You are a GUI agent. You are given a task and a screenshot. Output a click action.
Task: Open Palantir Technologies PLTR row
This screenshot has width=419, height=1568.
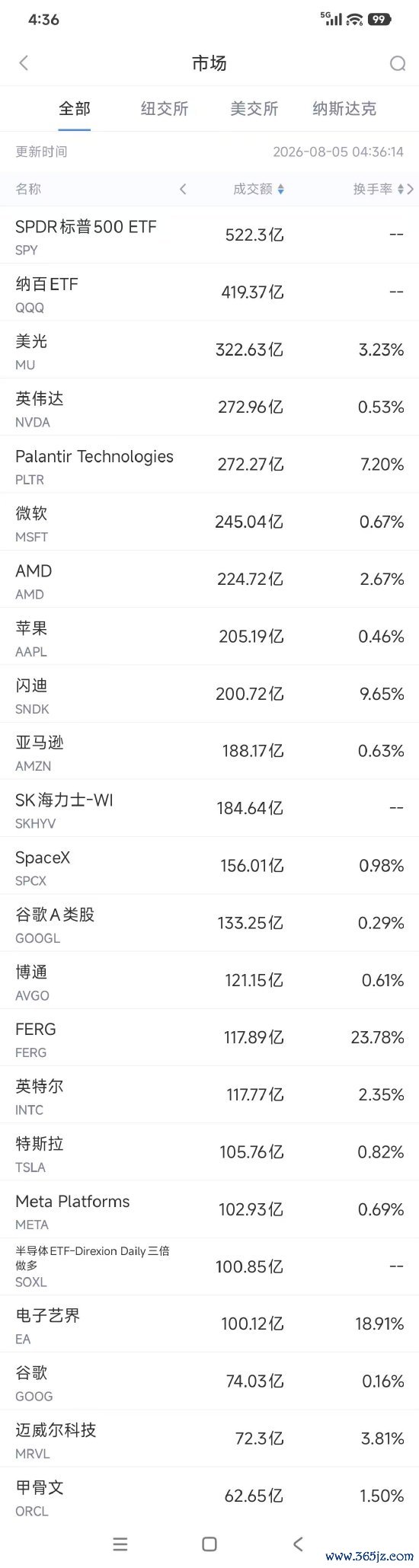click(x=209, y=465)
